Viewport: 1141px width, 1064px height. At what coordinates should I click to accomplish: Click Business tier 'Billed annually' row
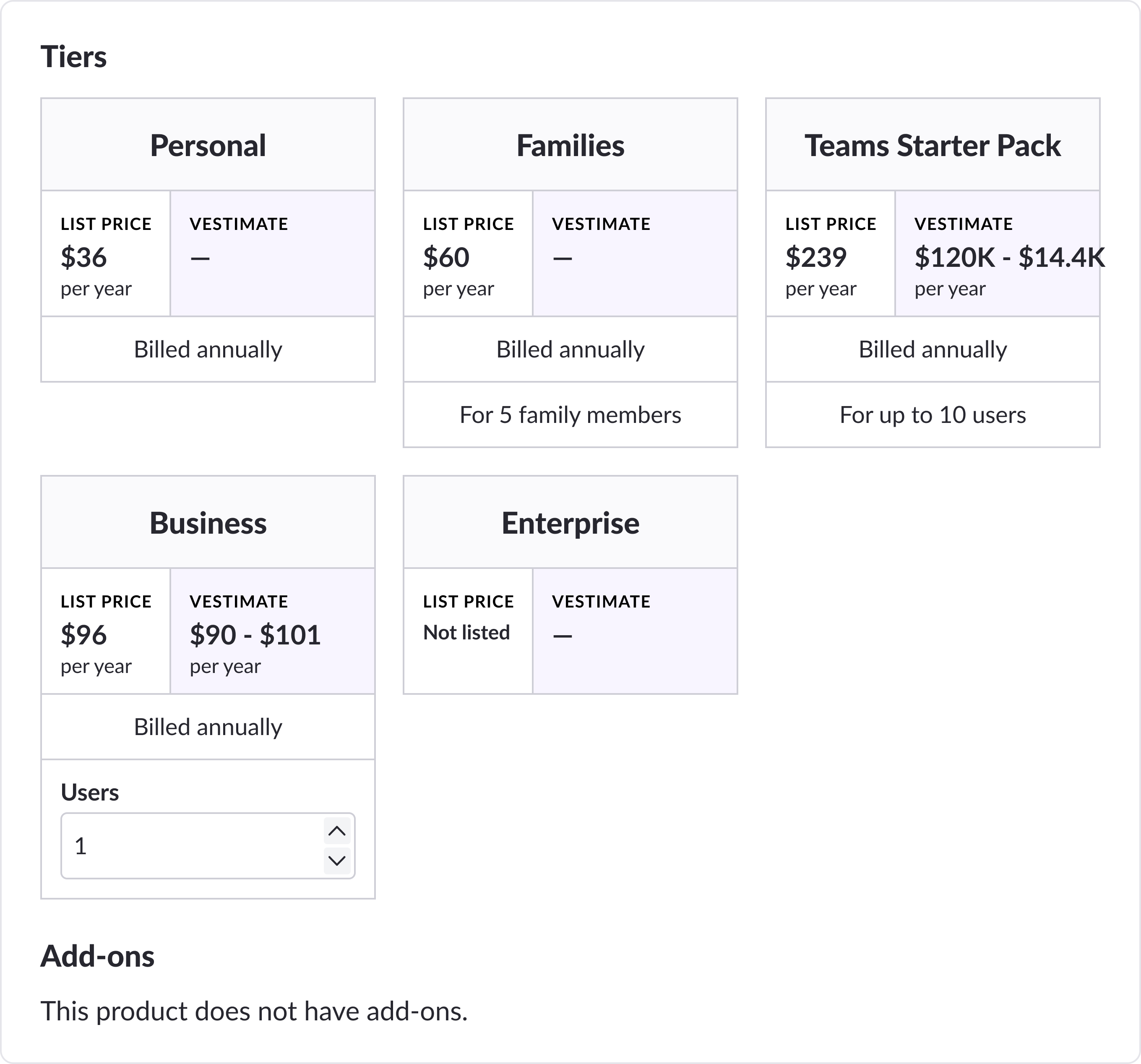coord(208,727)
